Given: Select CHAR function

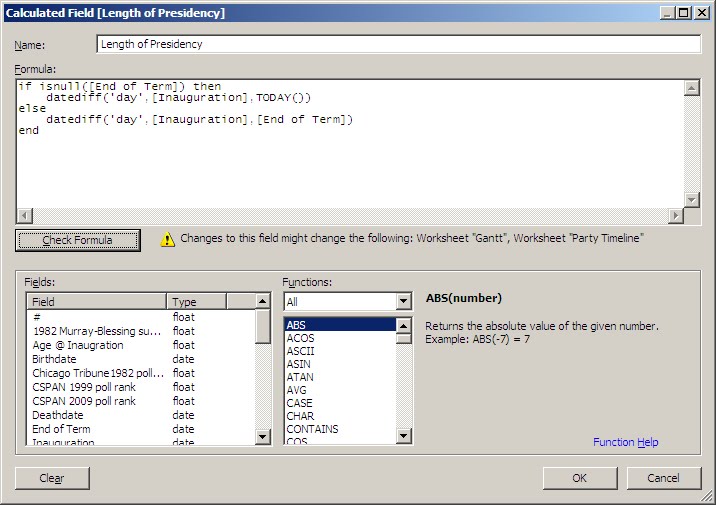Looking at the screenshot, I should (x=340, y=416).
